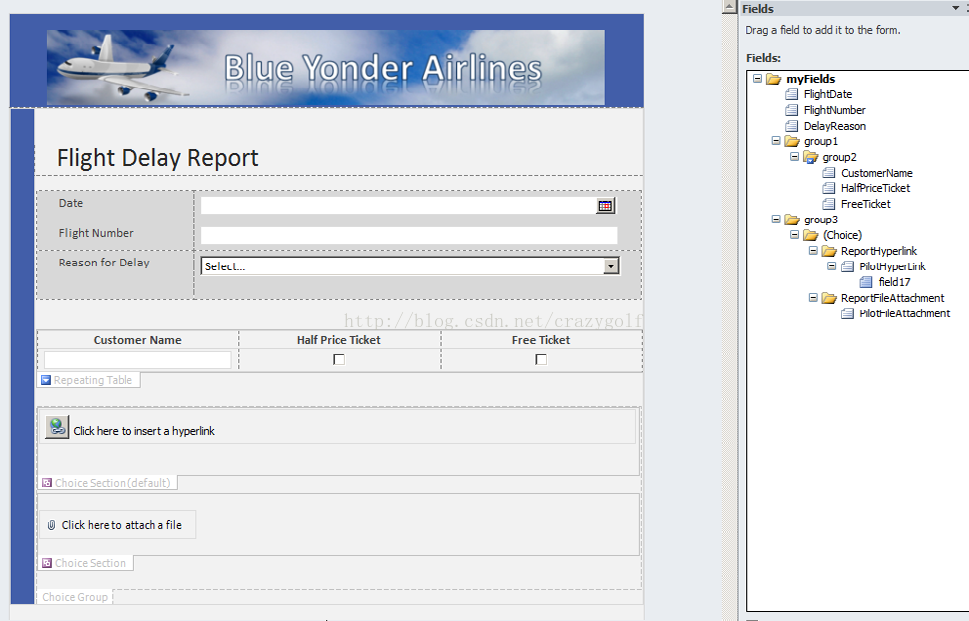Click the HalfPriceTicket field icon
Image resolution: width=969 pixels, height=621 pixels.
click(x=829, y=188)
